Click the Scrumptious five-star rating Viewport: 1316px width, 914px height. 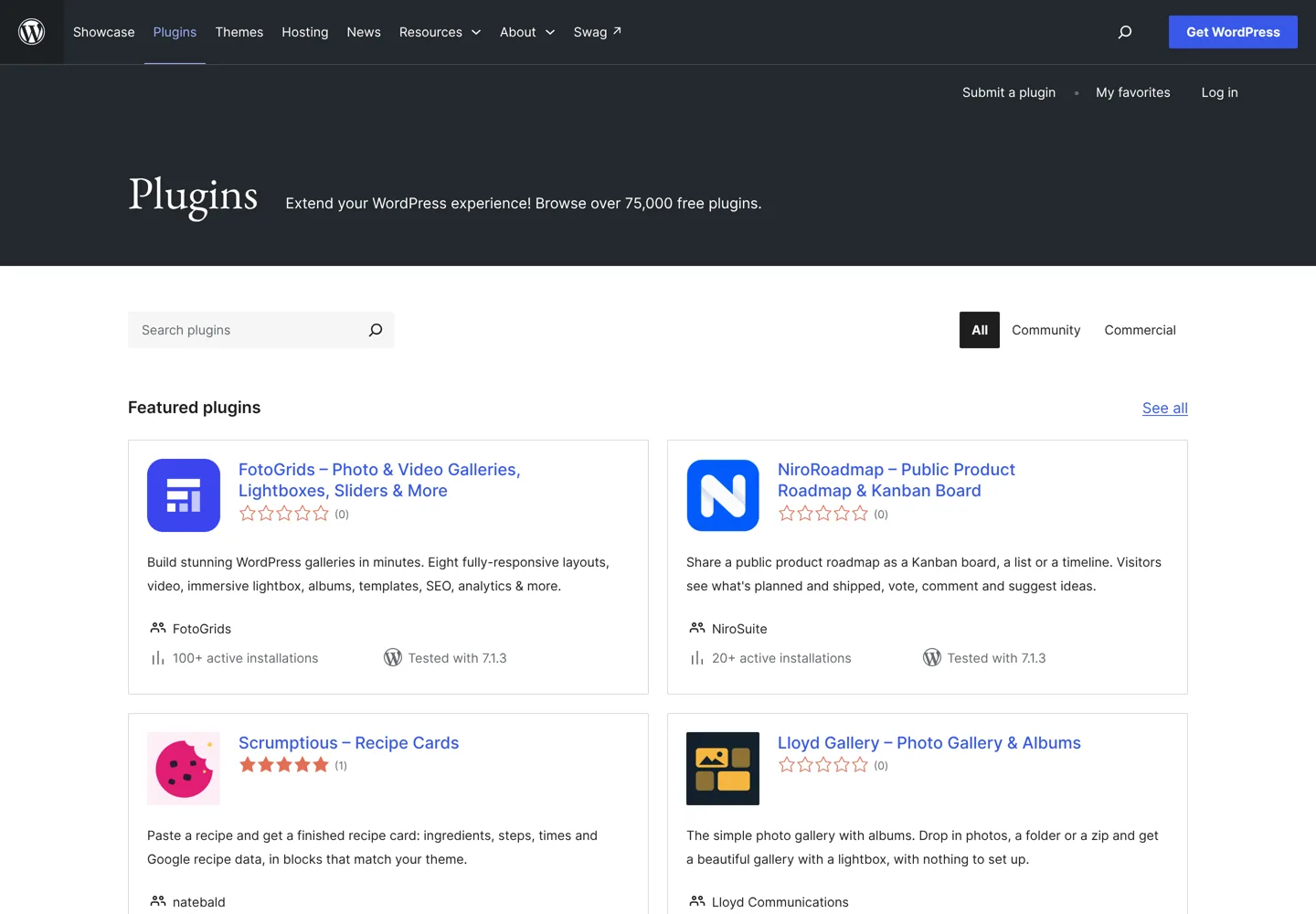(x=284, y=765)
